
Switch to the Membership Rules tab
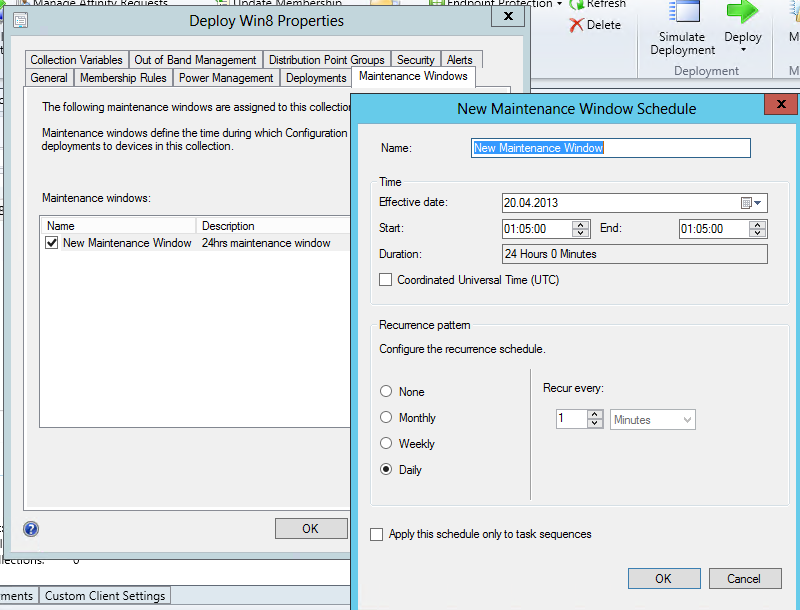[x=123, y=78]
